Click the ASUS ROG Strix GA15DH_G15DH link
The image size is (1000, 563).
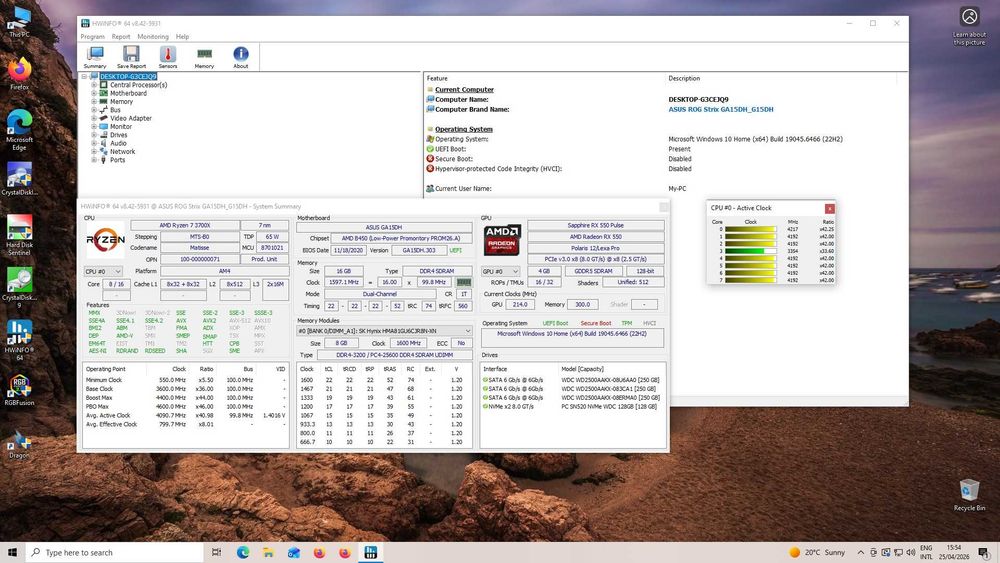click(721, 110)
